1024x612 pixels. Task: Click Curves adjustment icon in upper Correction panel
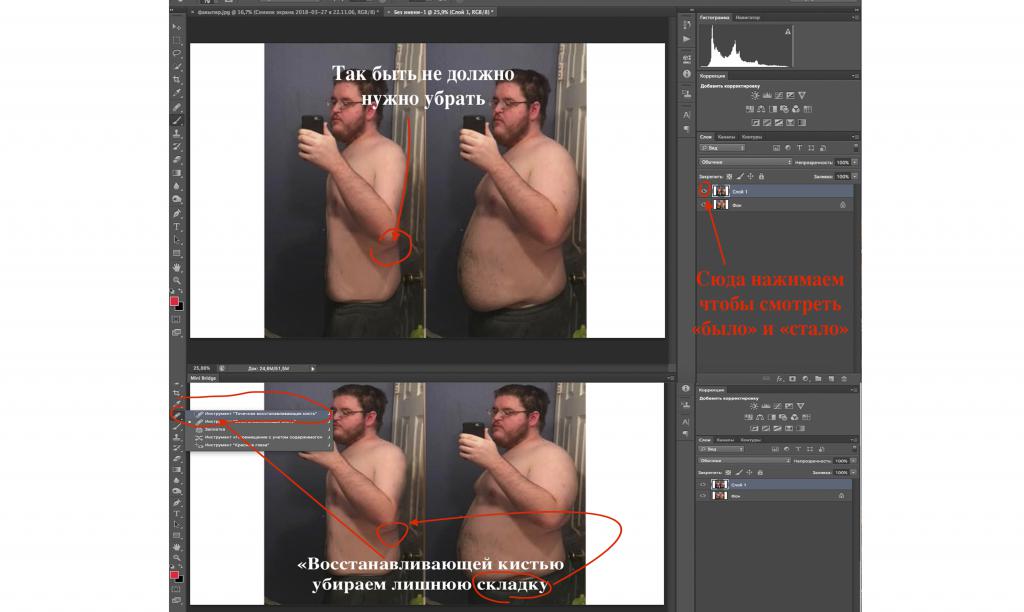778,95
